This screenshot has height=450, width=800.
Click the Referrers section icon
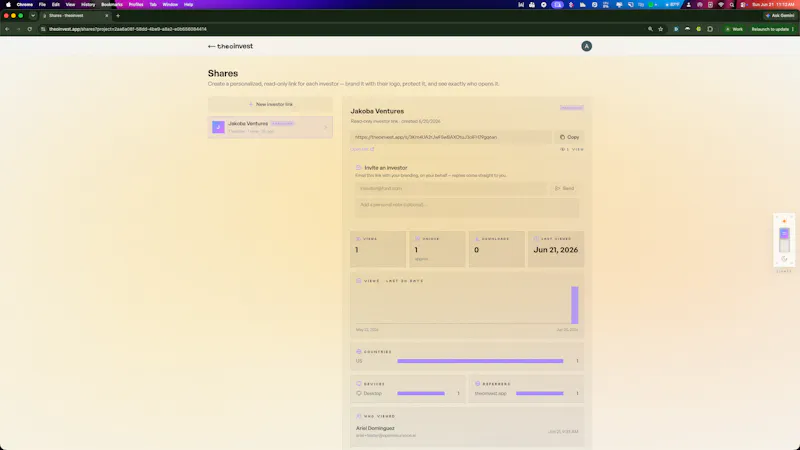478,384
